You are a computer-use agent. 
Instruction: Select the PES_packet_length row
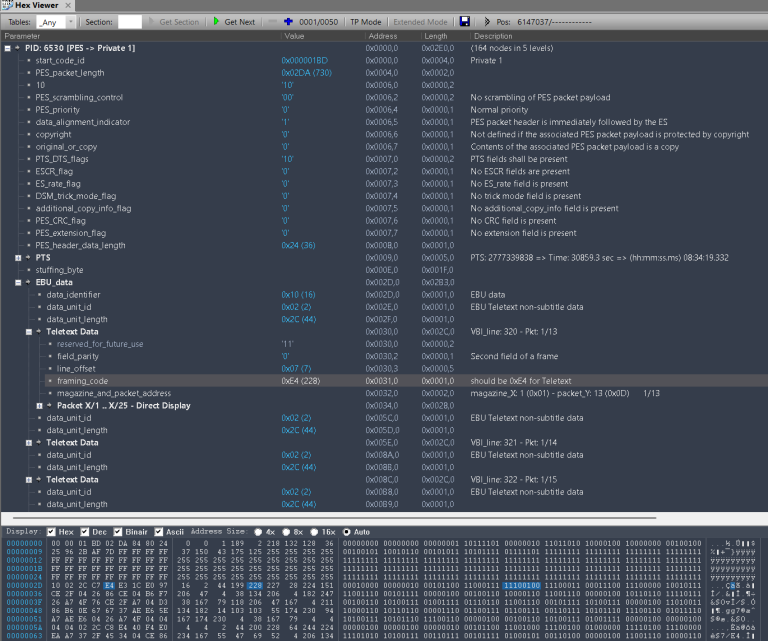[x=384, y=73]
